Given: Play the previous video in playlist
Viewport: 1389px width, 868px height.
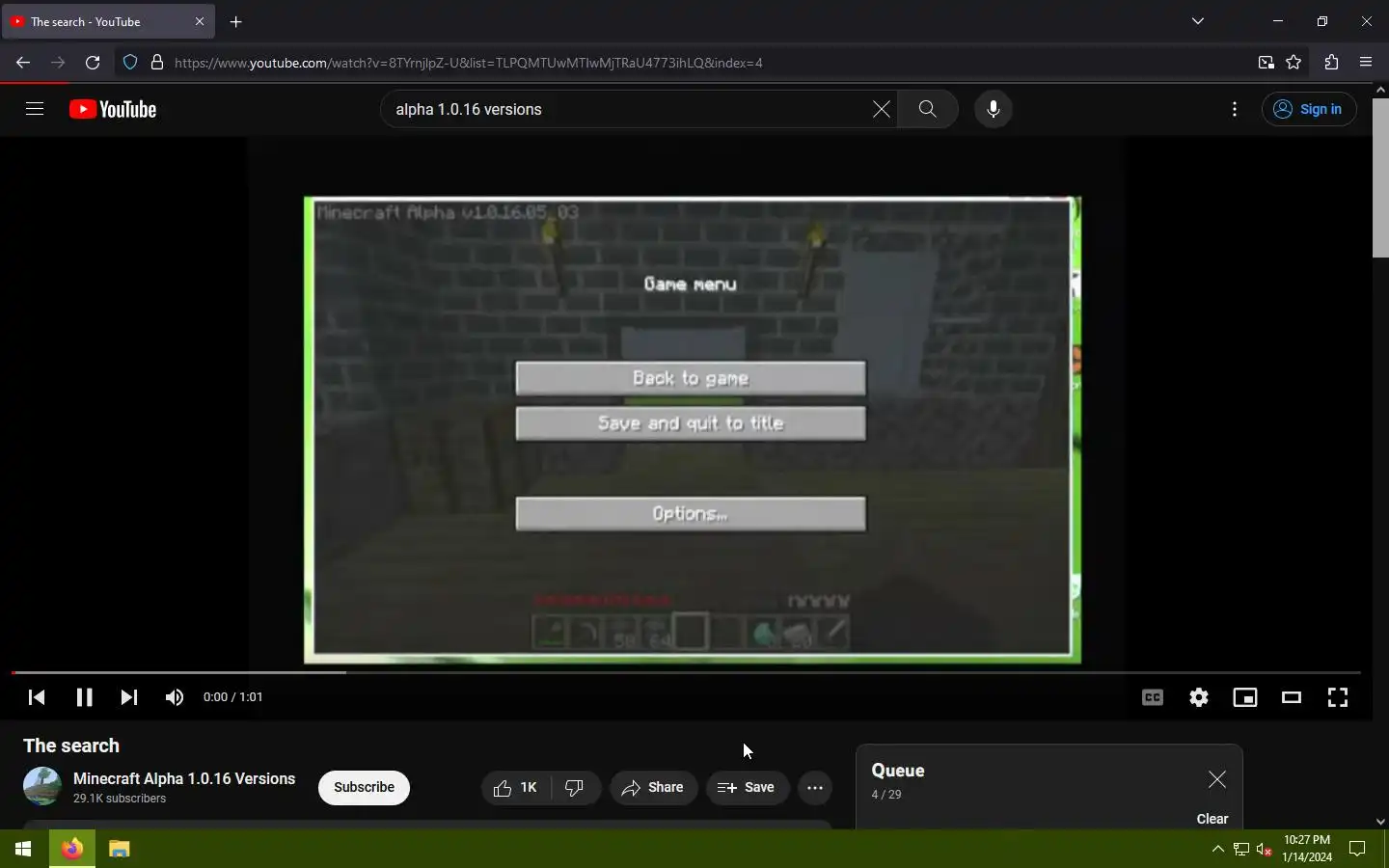Looking at the screenshot, I should pyautogui.click(x=37, y=697).
